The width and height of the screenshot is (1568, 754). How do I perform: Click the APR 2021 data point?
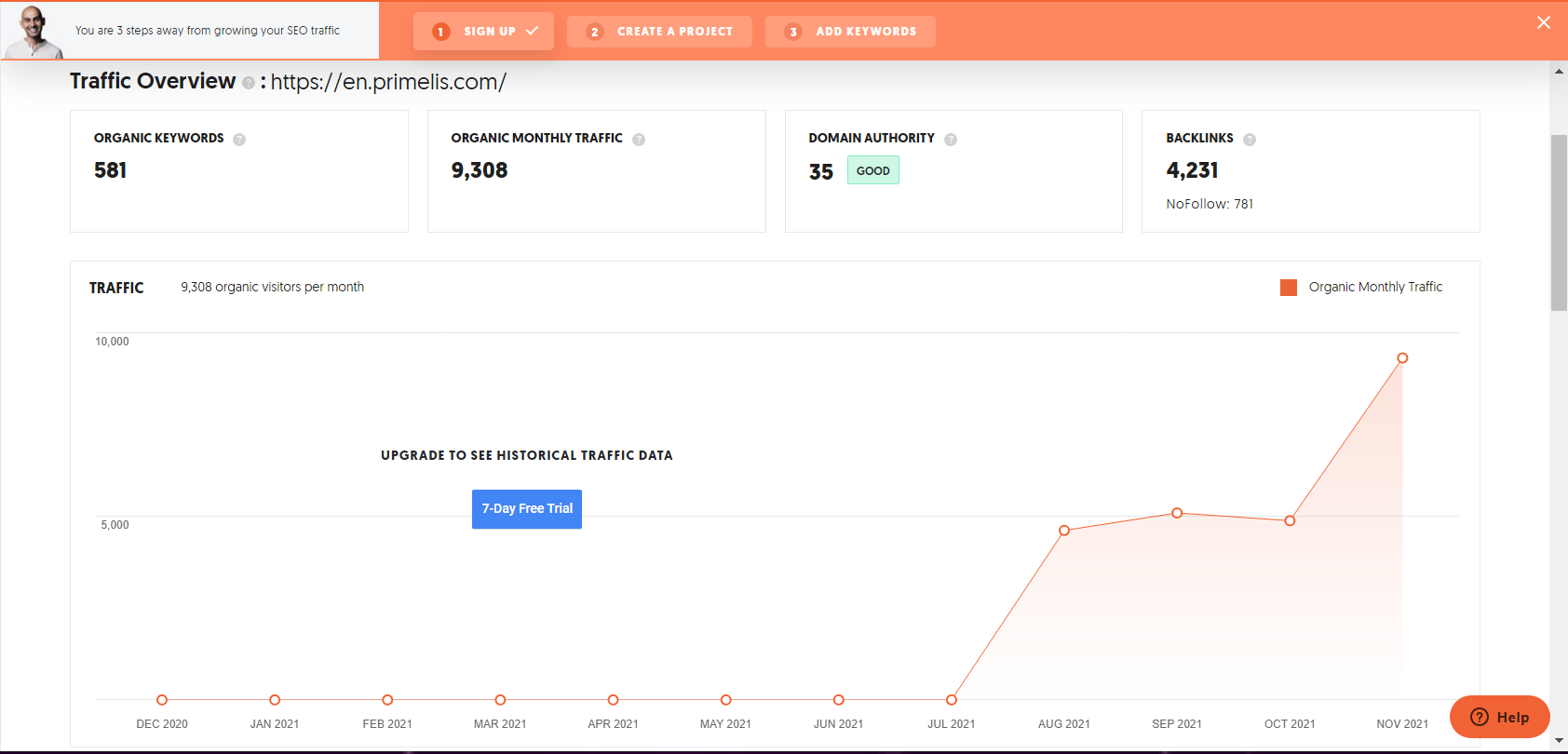pyautogui.click(x=613, y=700)
